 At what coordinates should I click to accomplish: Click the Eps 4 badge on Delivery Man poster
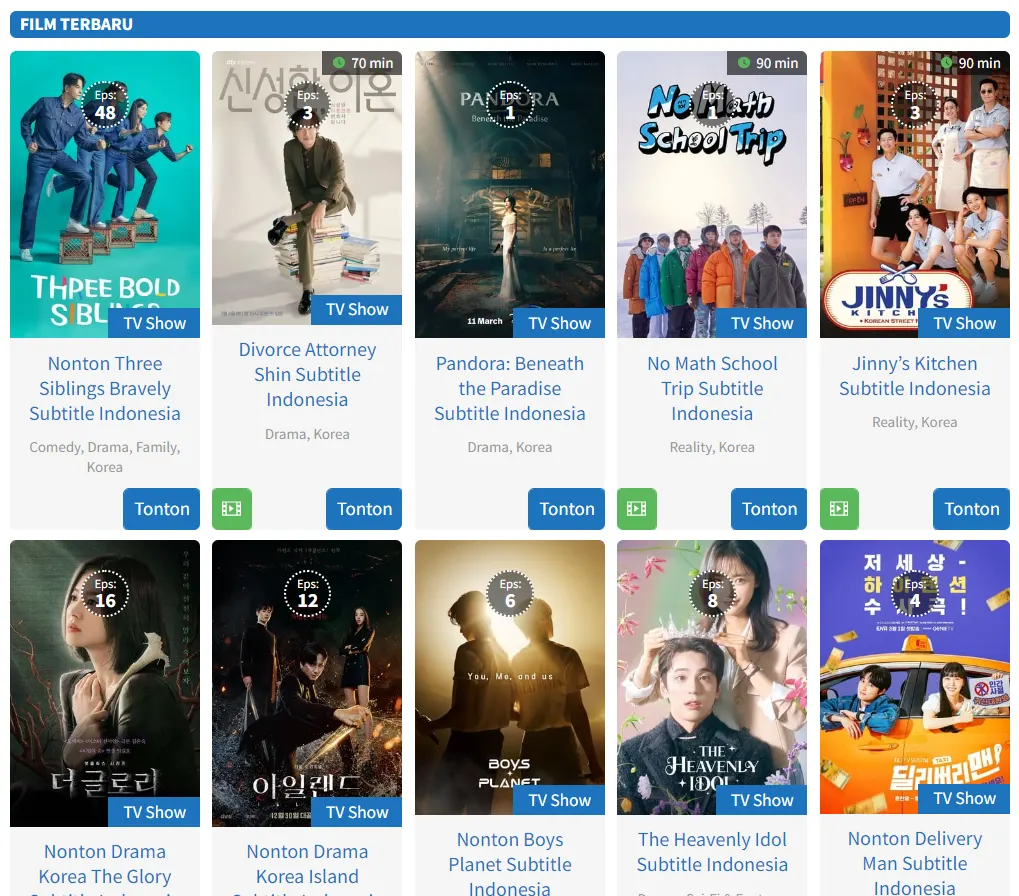[915, 594]
